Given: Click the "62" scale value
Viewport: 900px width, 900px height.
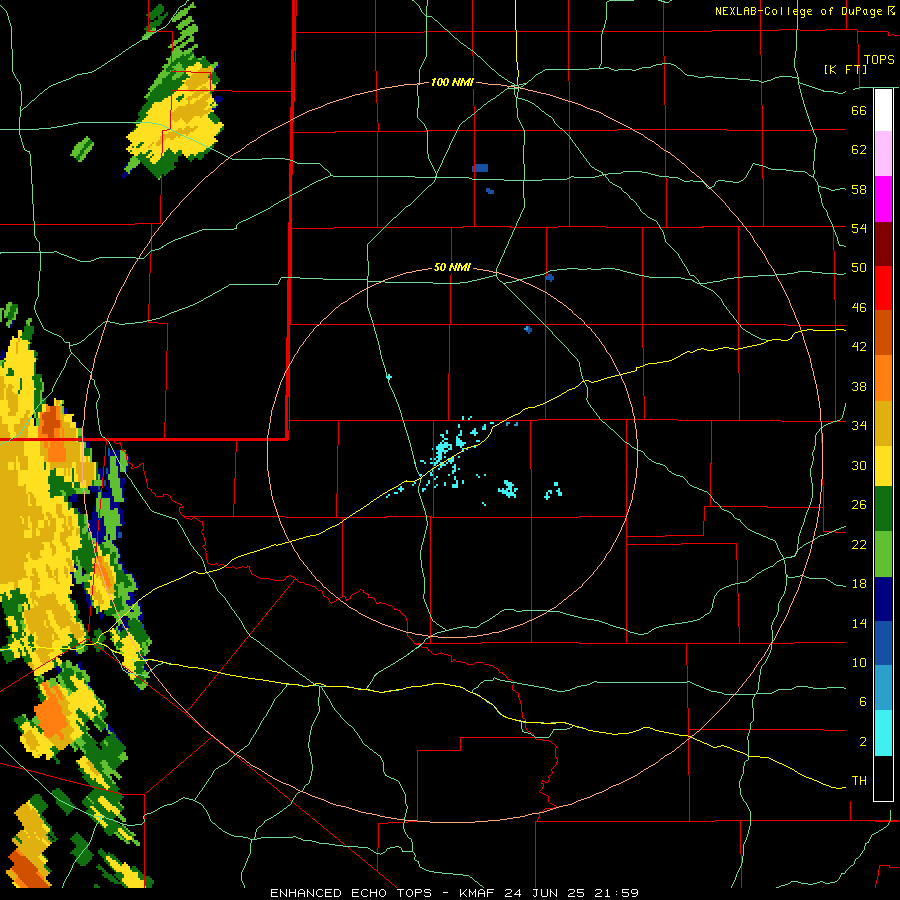Looking at the screenshot, I should [859, 150].
